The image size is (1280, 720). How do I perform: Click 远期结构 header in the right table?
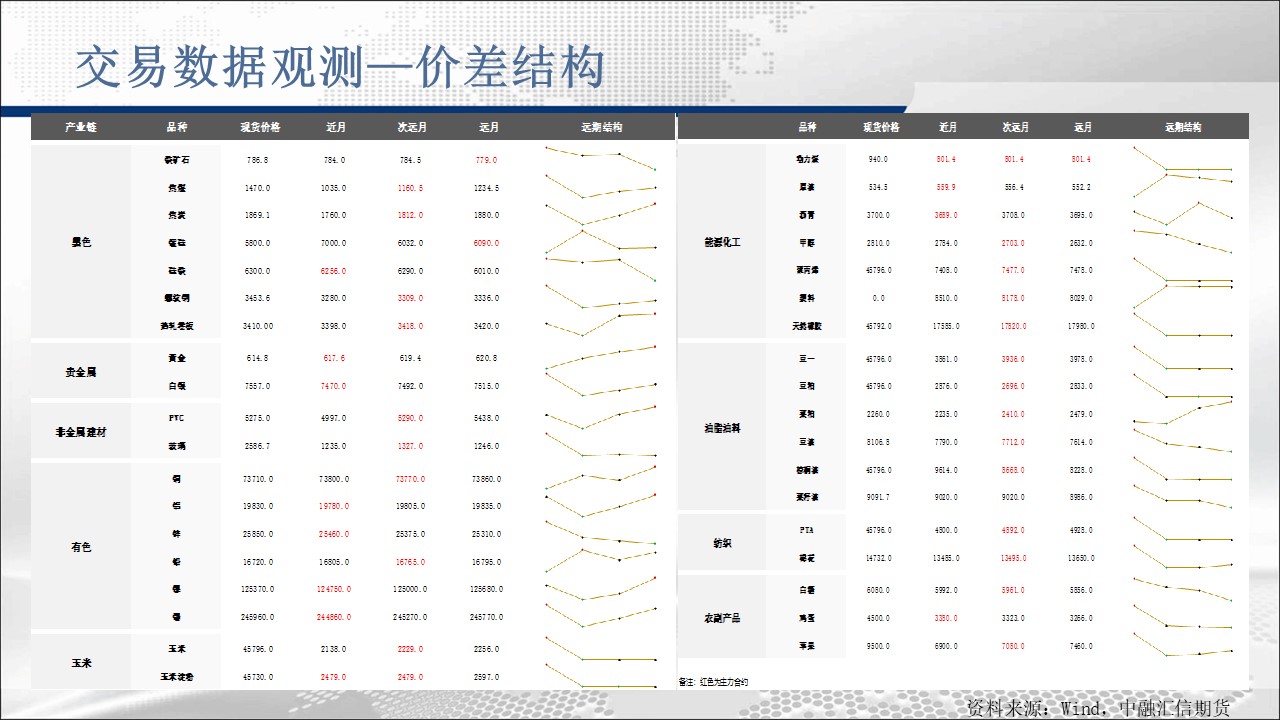point(1183,127)
